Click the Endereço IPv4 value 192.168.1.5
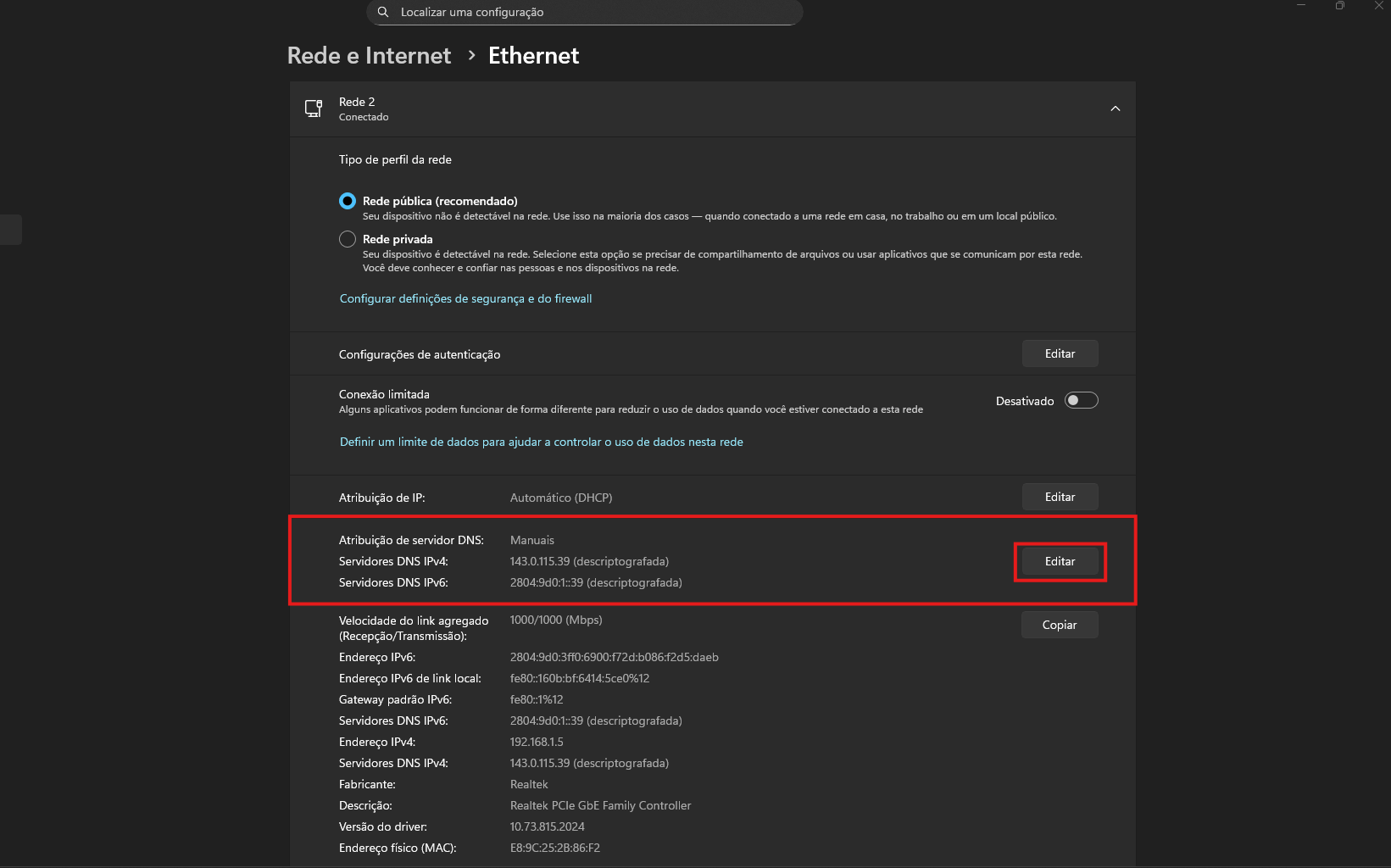Image resolution: width=1391 pixels, height=868 pixels. 537,742
